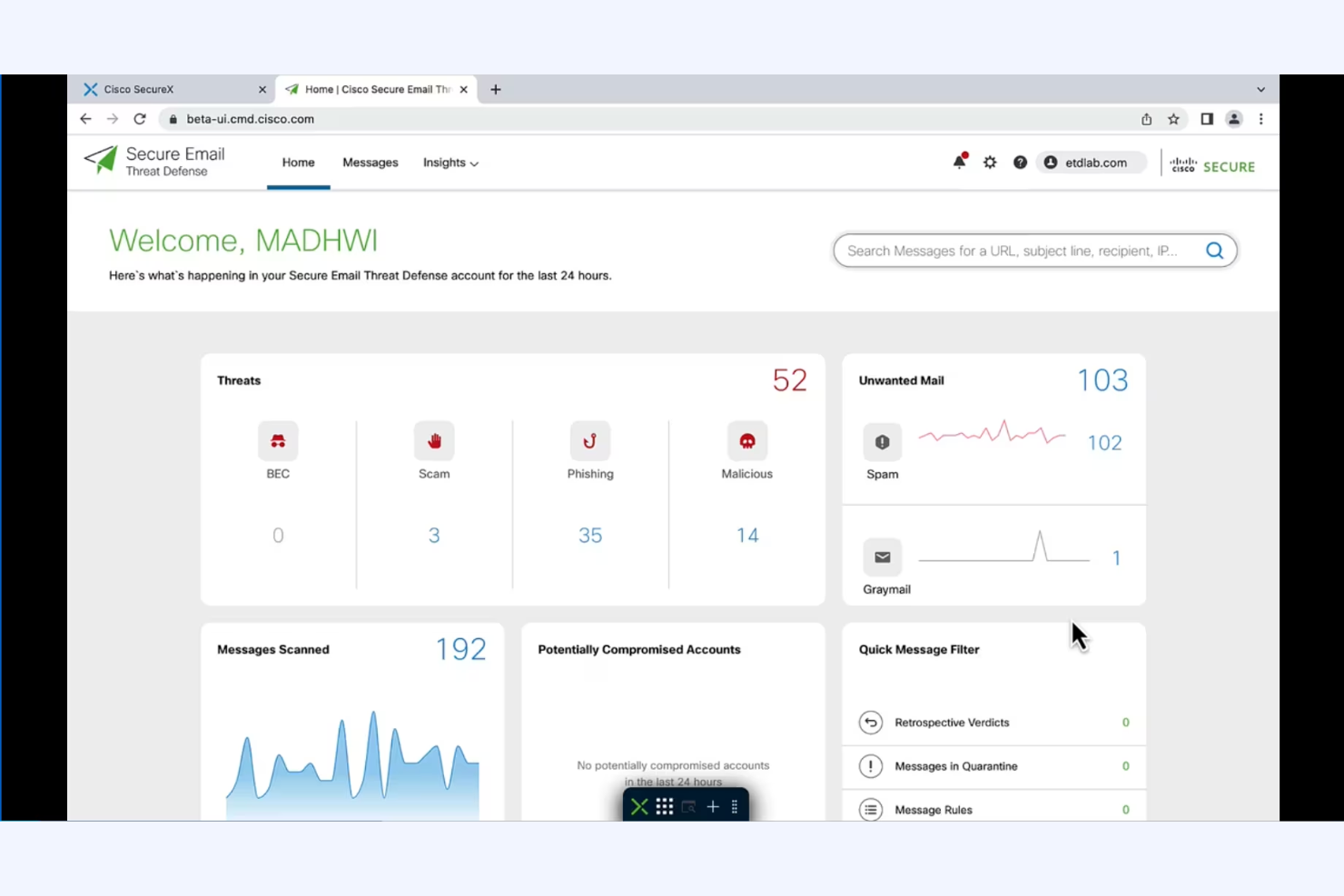Screen dimensions: 1344x896
Task: Click the SecureX ribbon X icon
Action: pos(639,806)
